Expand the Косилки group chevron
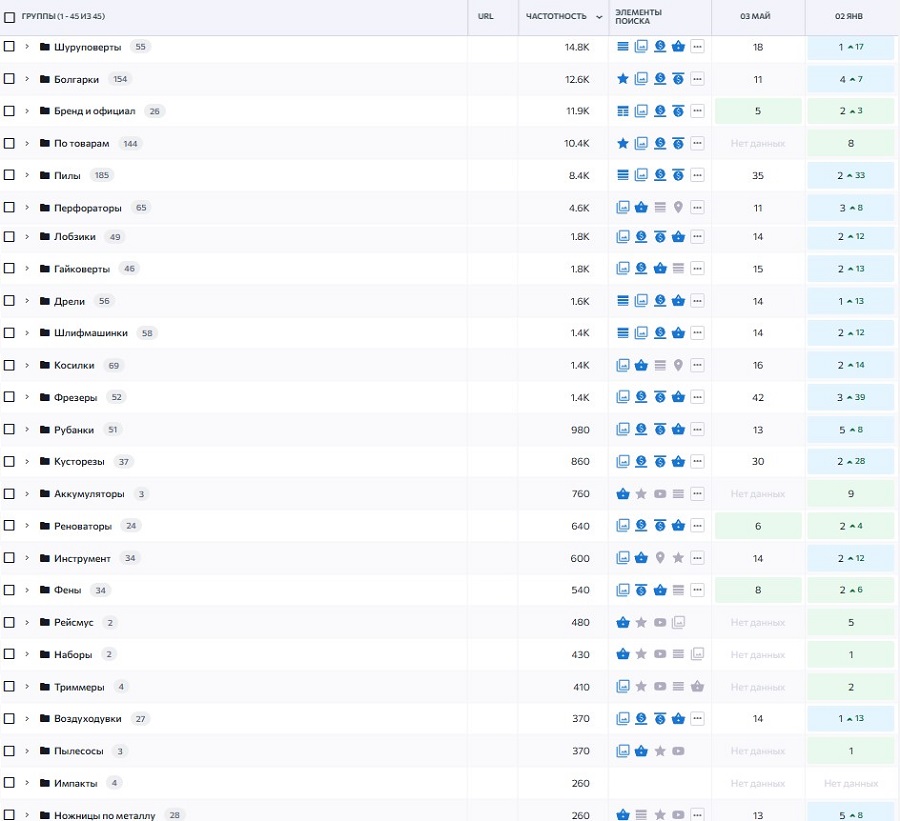Screen dimensions: 900x821 (x=27, y=365)
